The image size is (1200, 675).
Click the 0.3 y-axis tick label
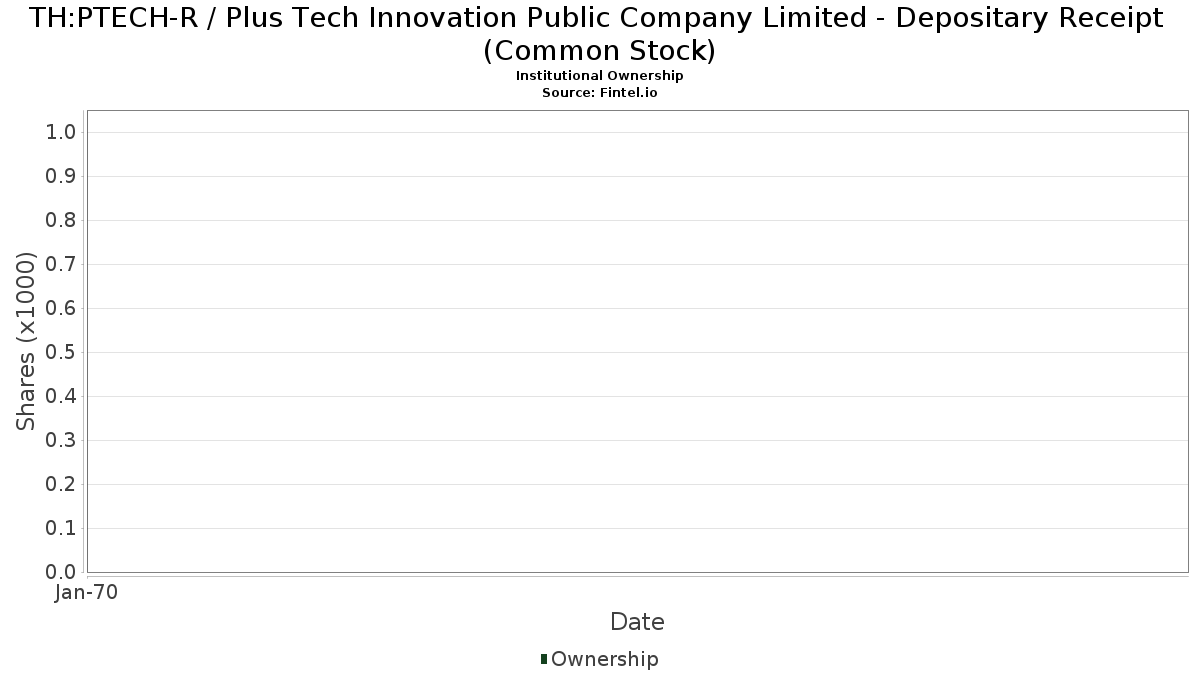[61, 441]
